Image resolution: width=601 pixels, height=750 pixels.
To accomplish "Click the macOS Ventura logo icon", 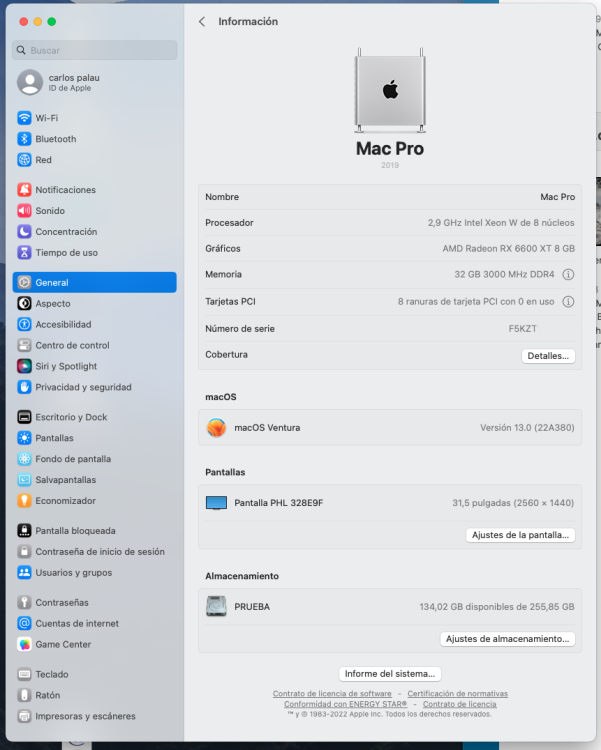I will click(216, 428).
